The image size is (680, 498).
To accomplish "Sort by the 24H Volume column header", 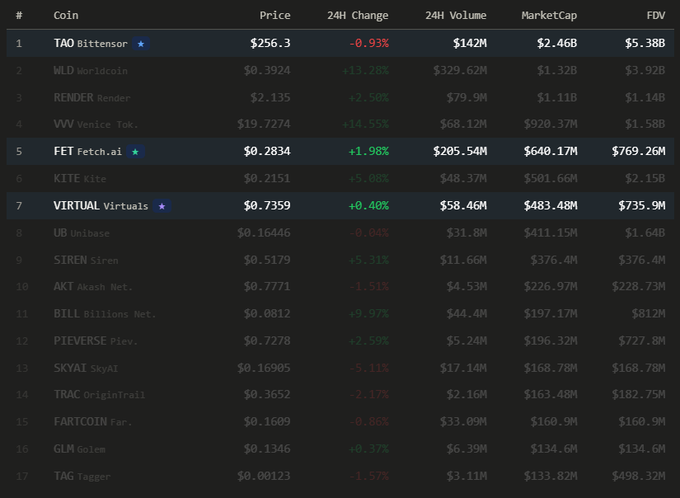I will pyautogui.click(x=456, y=16).
